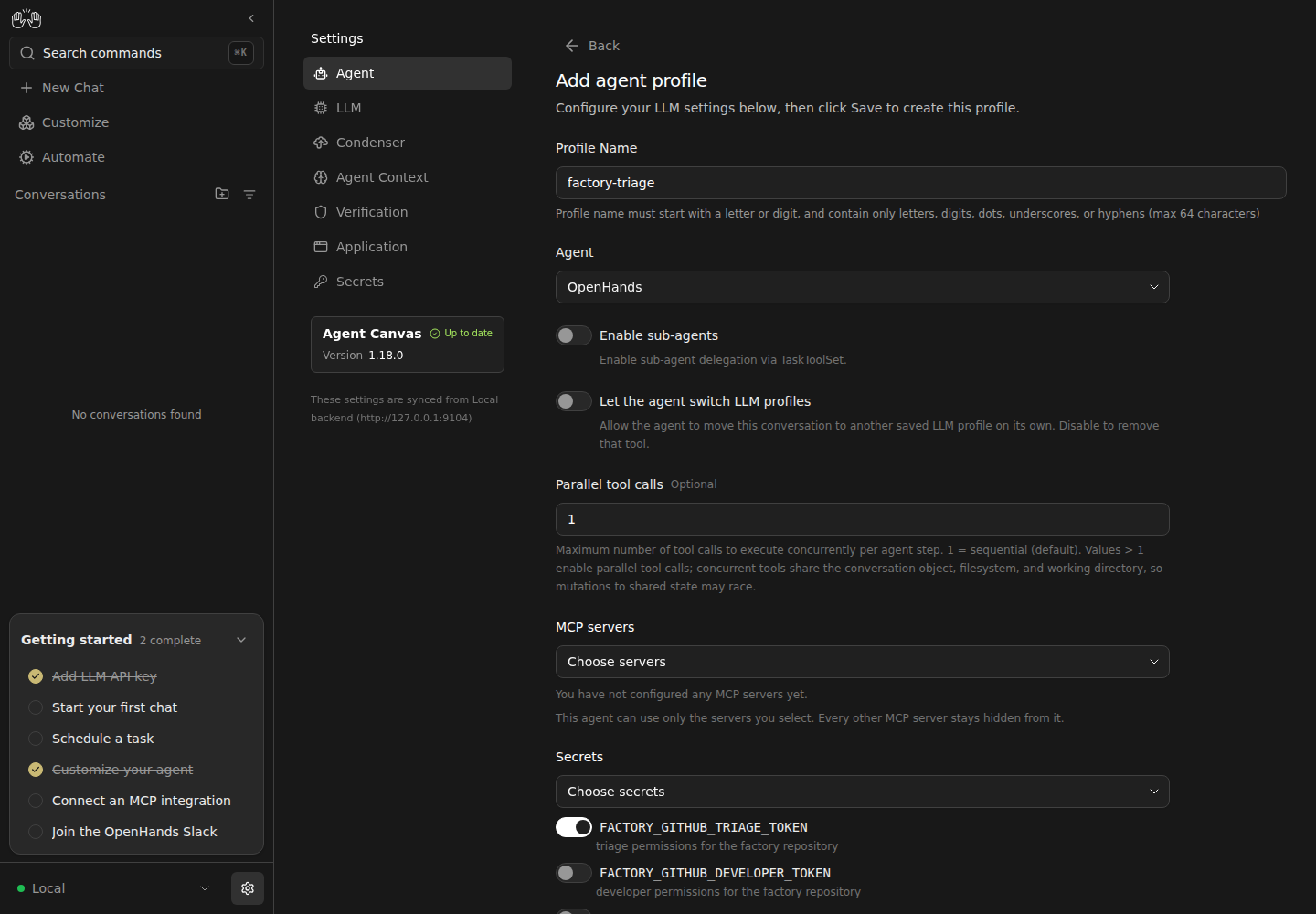Check the Start your first chat circle
This screenshot has height=914, width=1316.
click(x=36, y=707)
